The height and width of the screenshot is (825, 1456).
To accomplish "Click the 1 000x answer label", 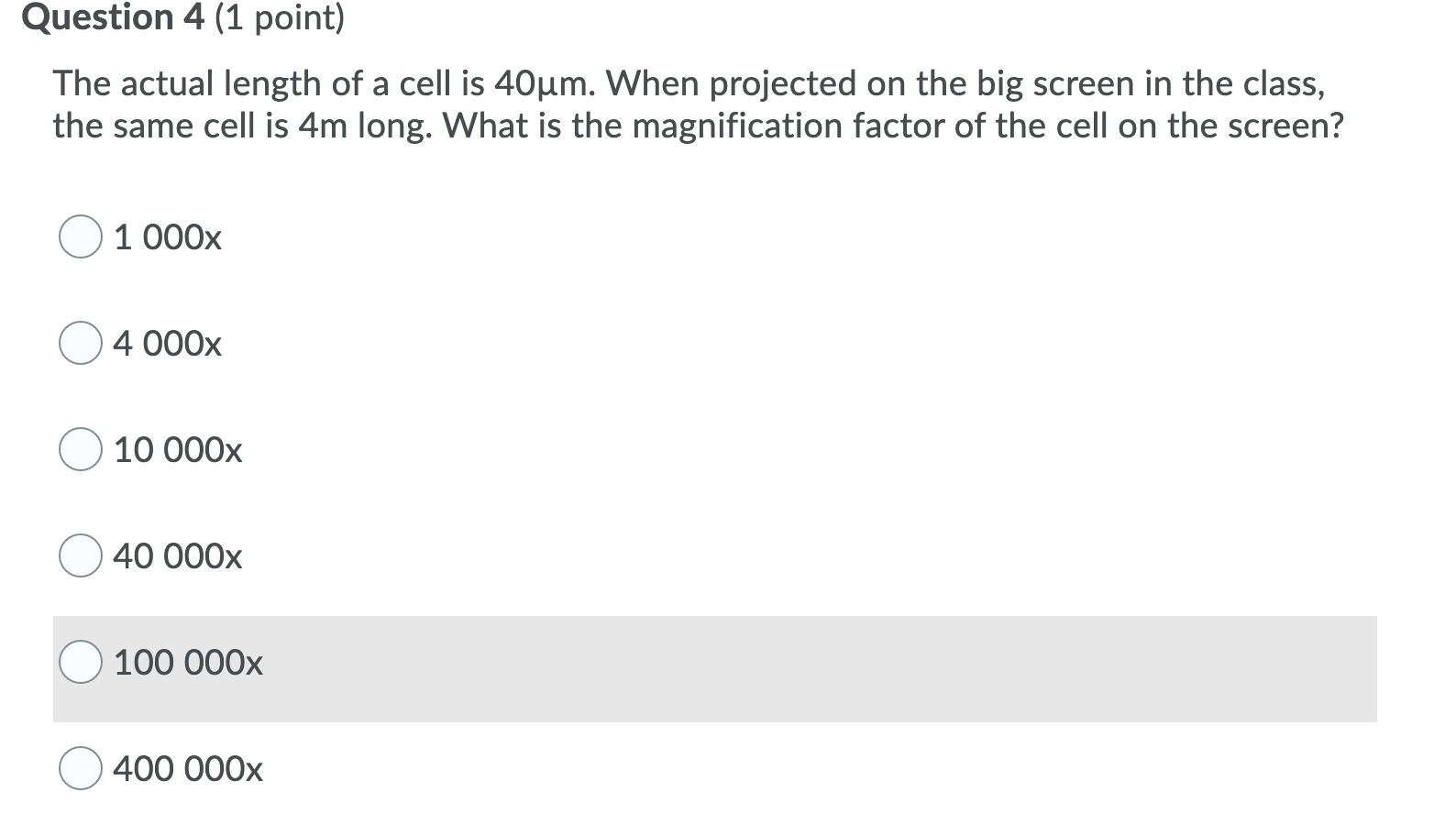I will pos(166,237).
